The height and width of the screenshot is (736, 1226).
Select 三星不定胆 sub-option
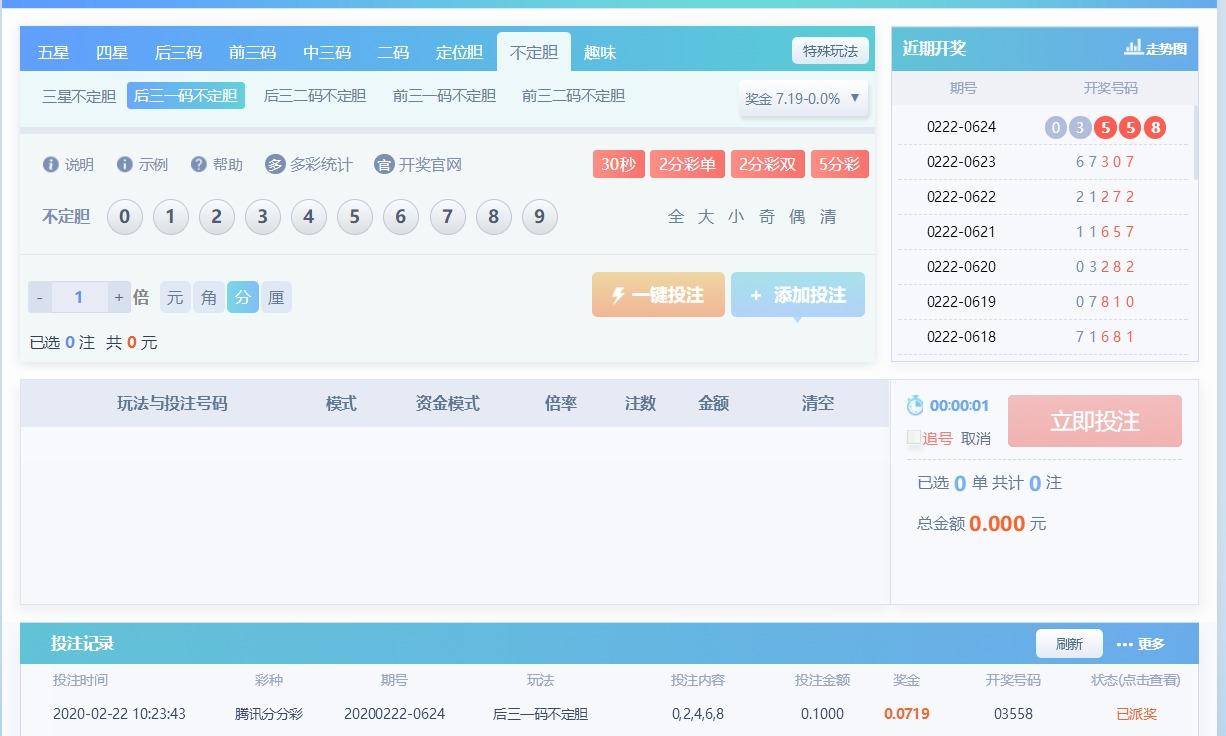(x=79, y=96)
